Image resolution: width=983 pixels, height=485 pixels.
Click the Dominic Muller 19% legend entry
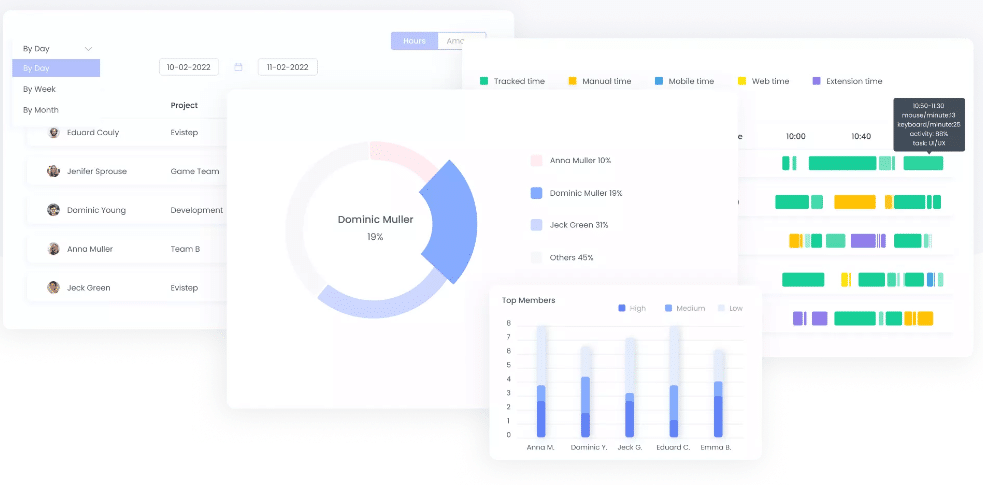click(x=585, y=193)
